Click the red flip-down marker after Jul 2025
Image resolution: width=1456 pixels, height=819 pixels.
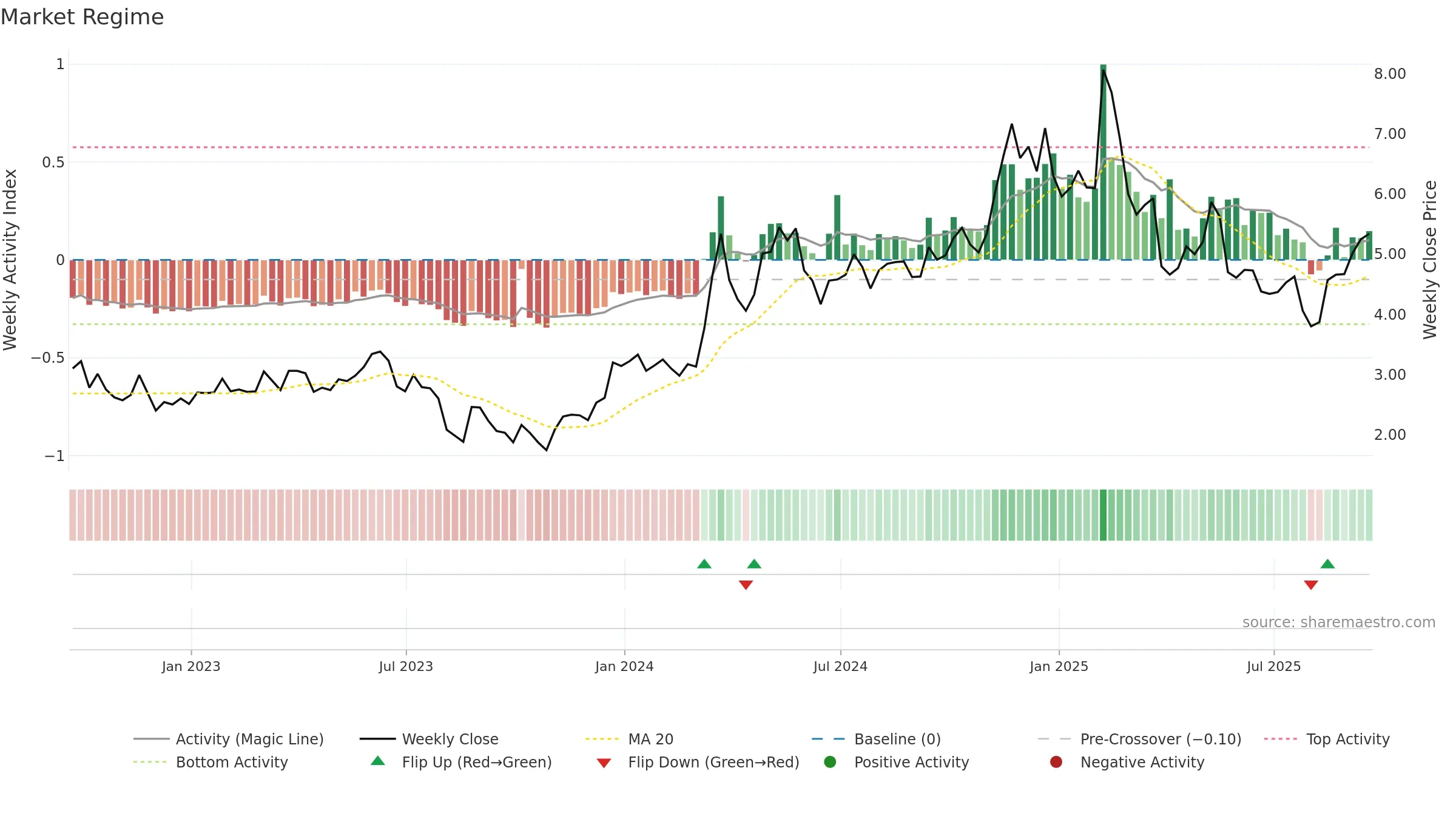tap(1311, 585)
